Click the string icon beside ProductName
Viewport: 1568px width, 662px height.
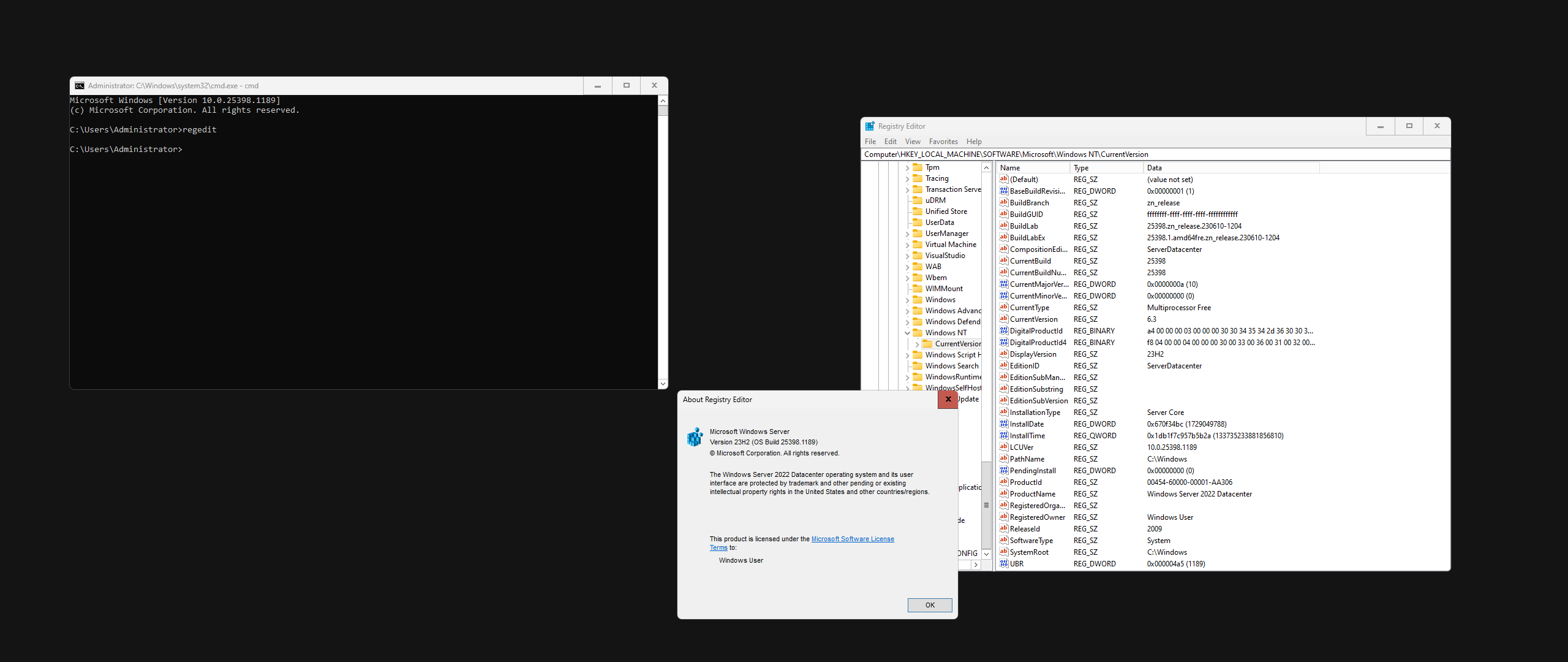coord(1004,493)
